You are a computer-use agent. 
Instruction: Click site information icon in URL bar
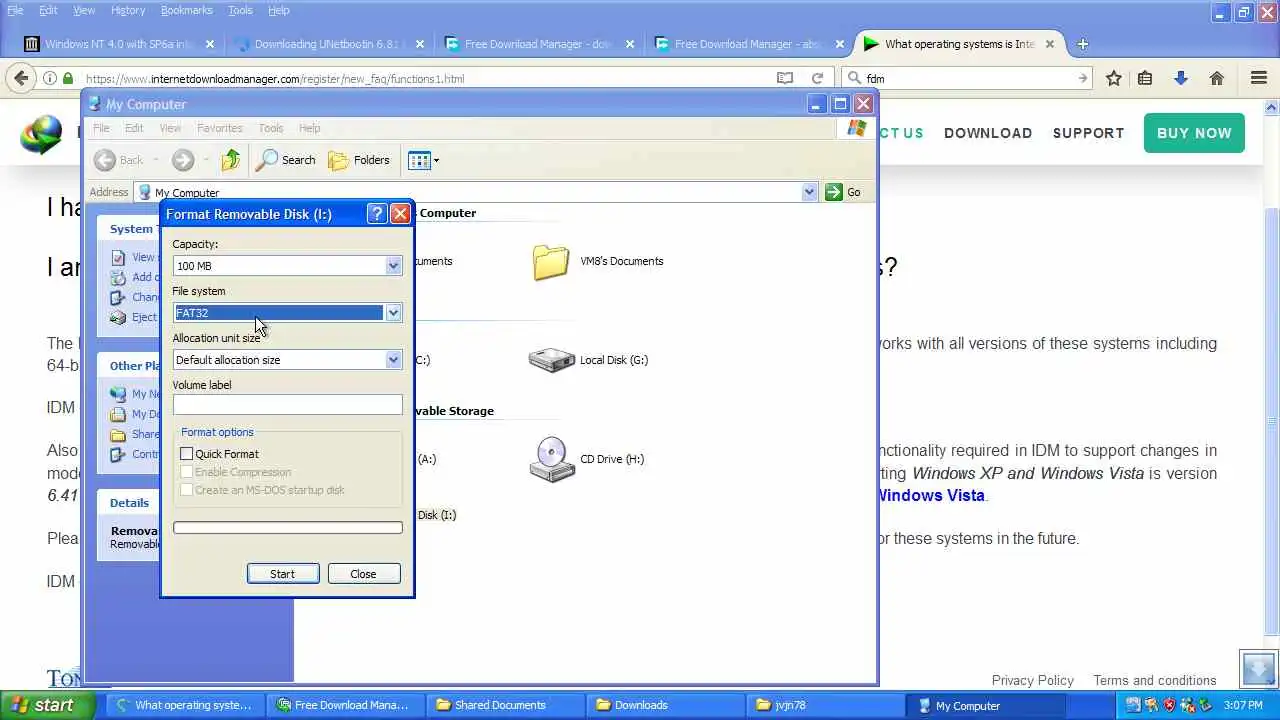pos(50,78)
